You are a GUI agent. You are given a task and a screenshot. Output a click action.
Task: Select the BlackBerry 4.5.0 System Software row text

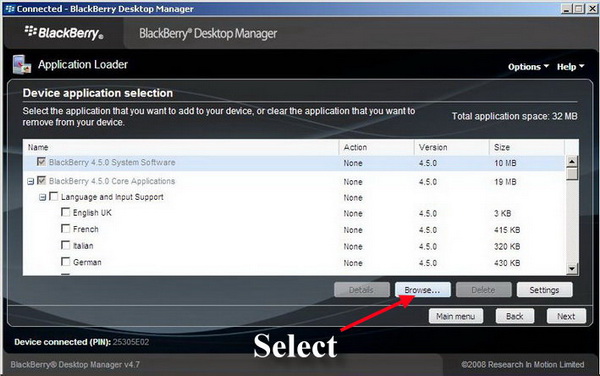(x=112, y=162)
